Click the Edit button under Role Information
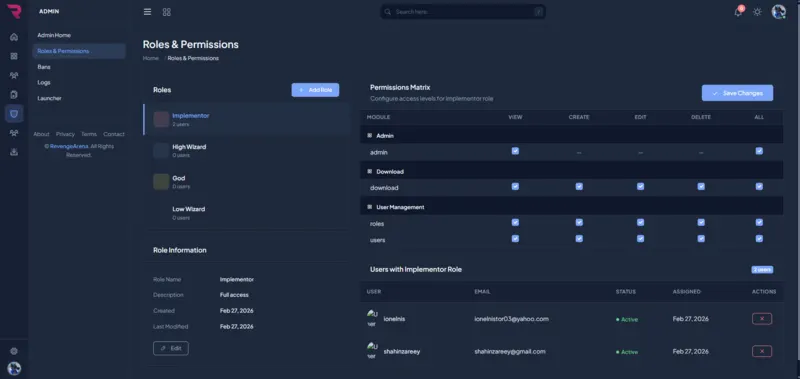The width and height of the screenshot is (800, 379). point(171,348)
